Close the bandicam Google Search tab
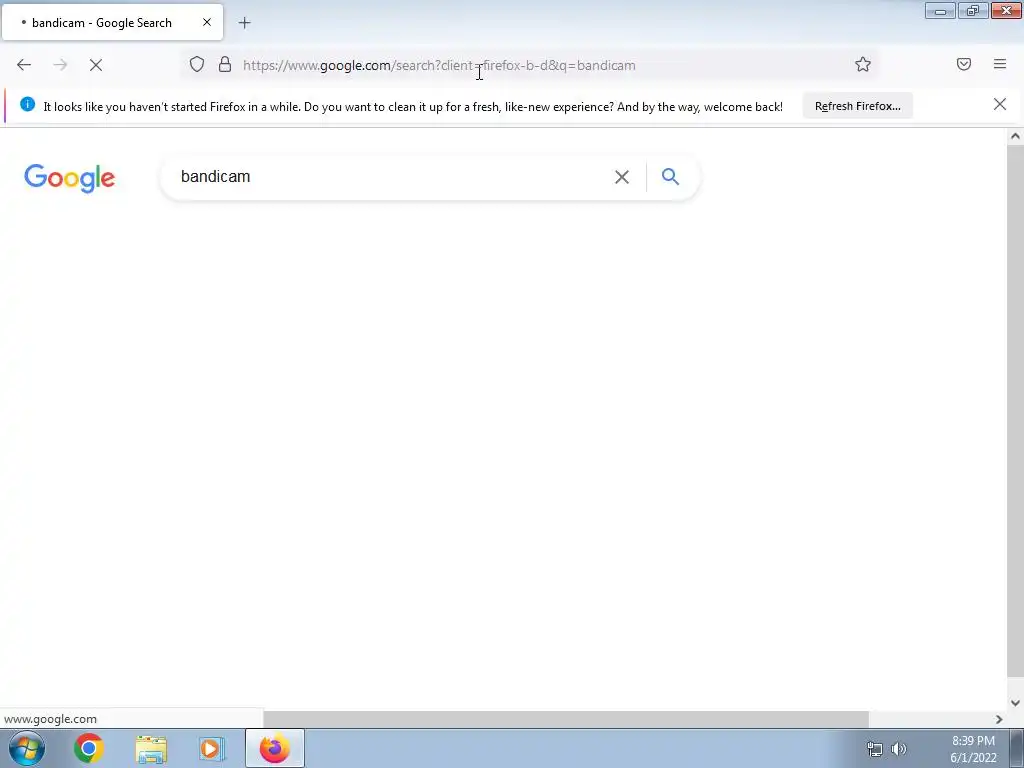This screenshot has height=768, width=1024. click(207, 22)
